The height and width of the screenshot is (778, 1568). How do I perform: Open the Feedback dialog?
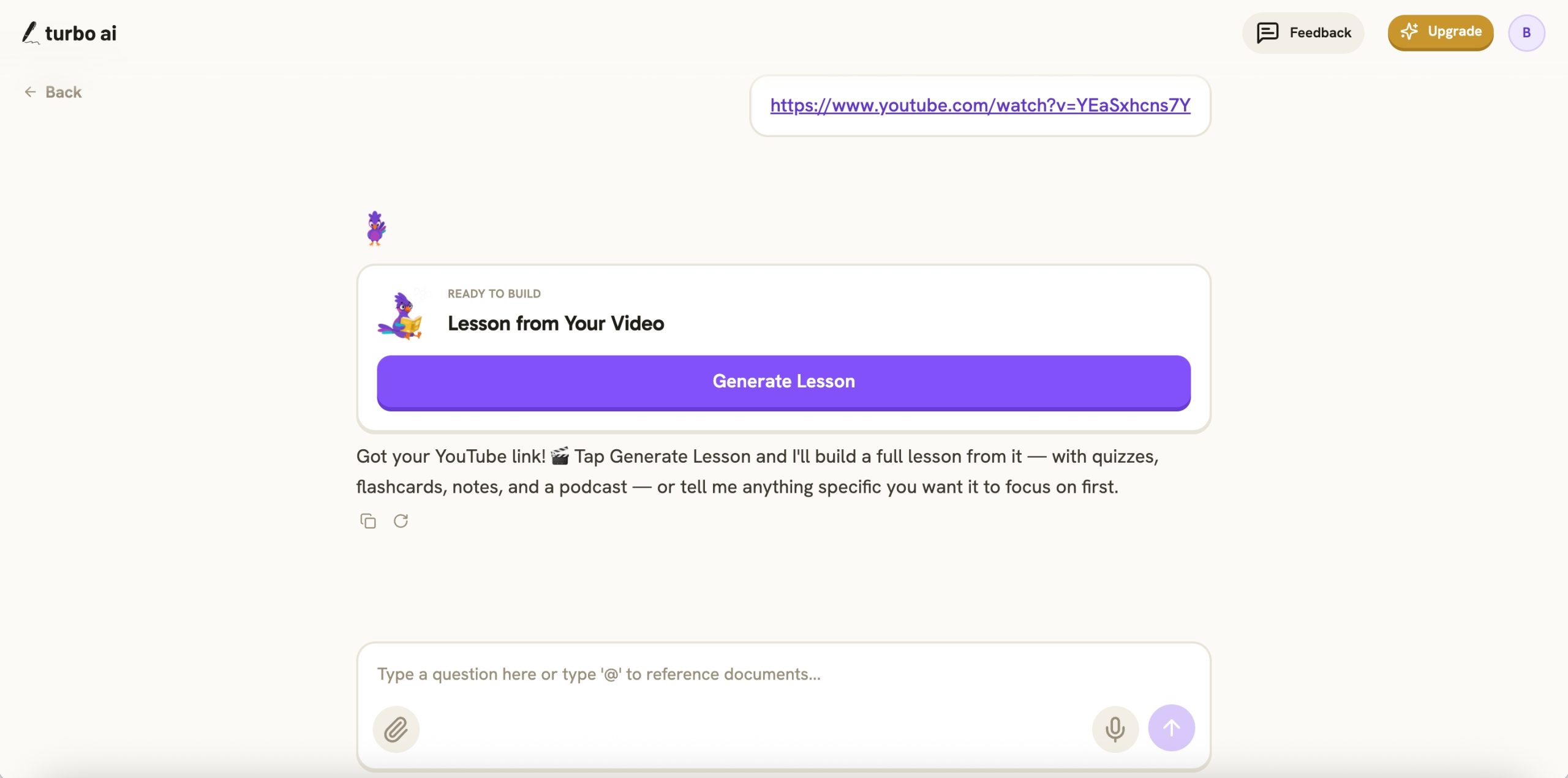click(1303, 32)
